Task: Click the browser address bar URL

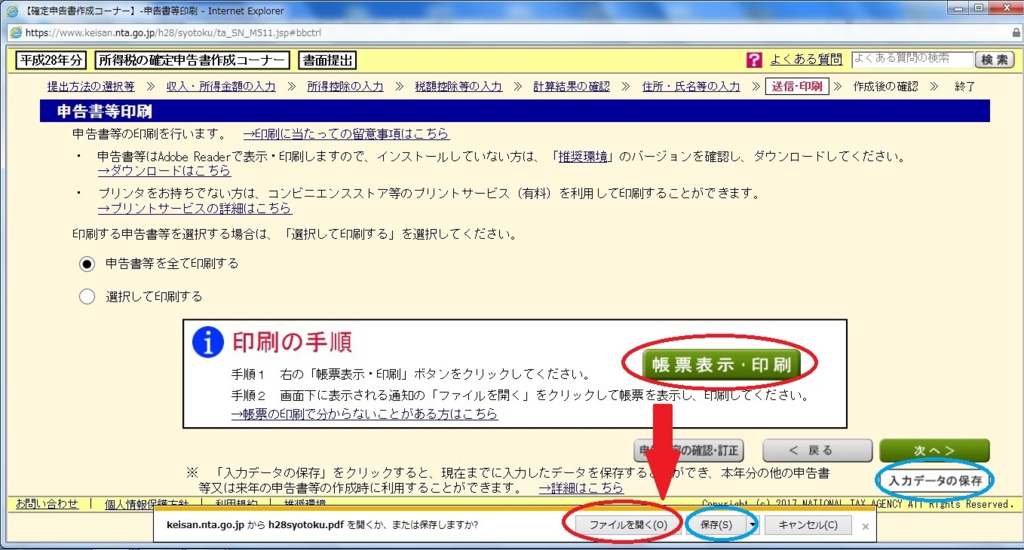Action: [x=173, y=33]
